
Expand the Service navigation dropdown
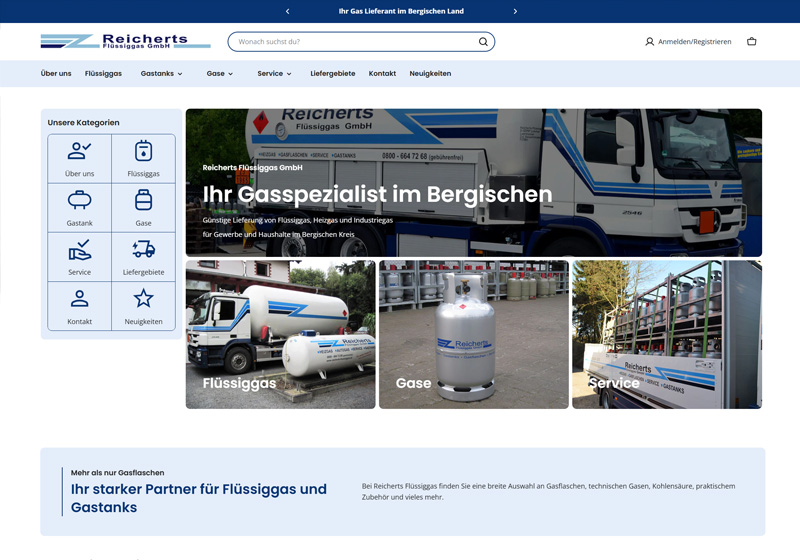click(x=274, y=74)
